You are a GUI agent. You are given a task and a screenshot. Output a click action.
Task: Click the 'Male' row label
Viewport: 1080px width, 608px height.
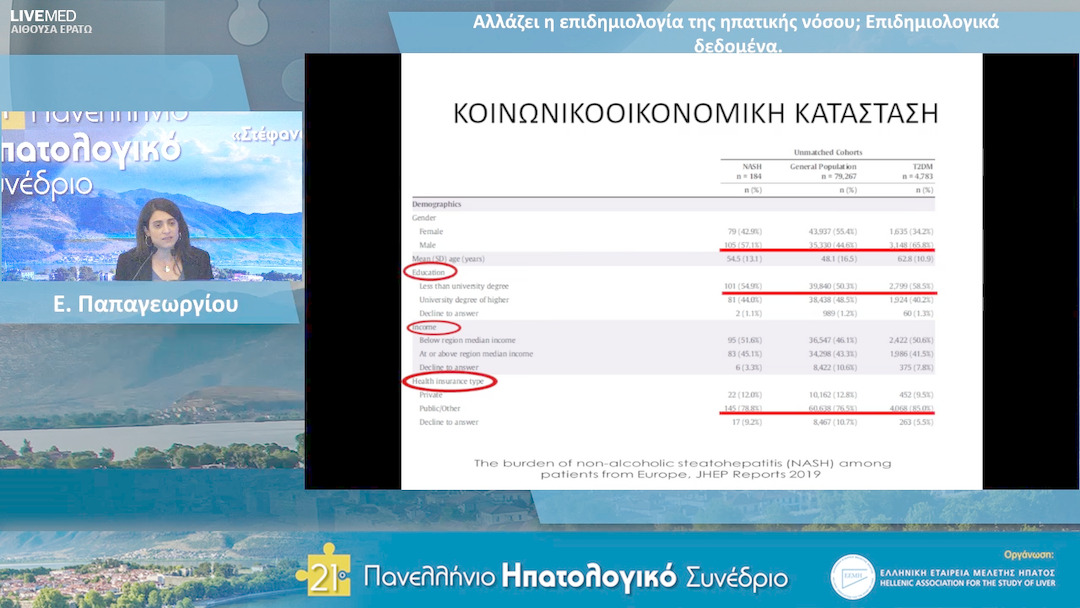tap(427, 245)
